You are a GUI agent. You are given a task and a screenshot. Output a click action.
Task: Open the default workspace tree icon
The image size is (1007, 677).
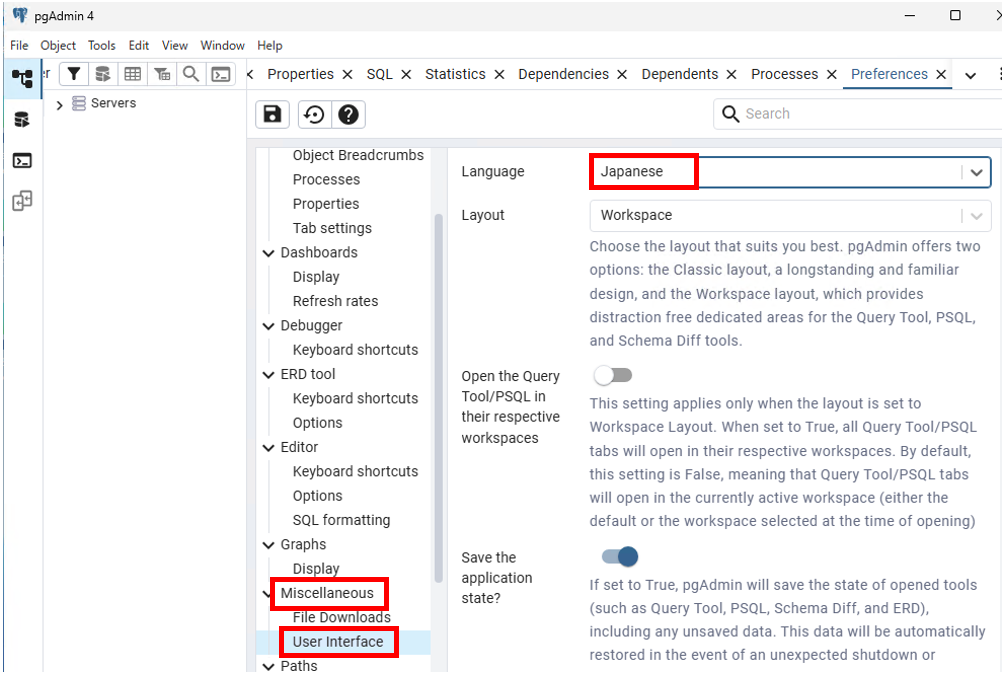22,78
